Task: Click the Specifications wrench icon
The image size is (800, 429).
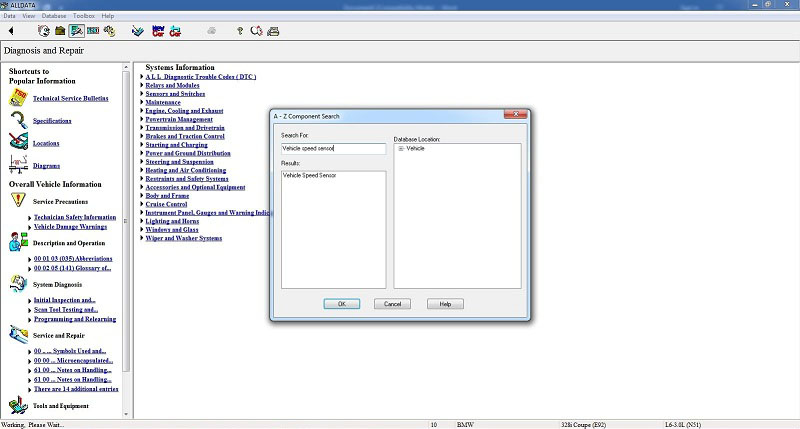Action: point(17,120)
